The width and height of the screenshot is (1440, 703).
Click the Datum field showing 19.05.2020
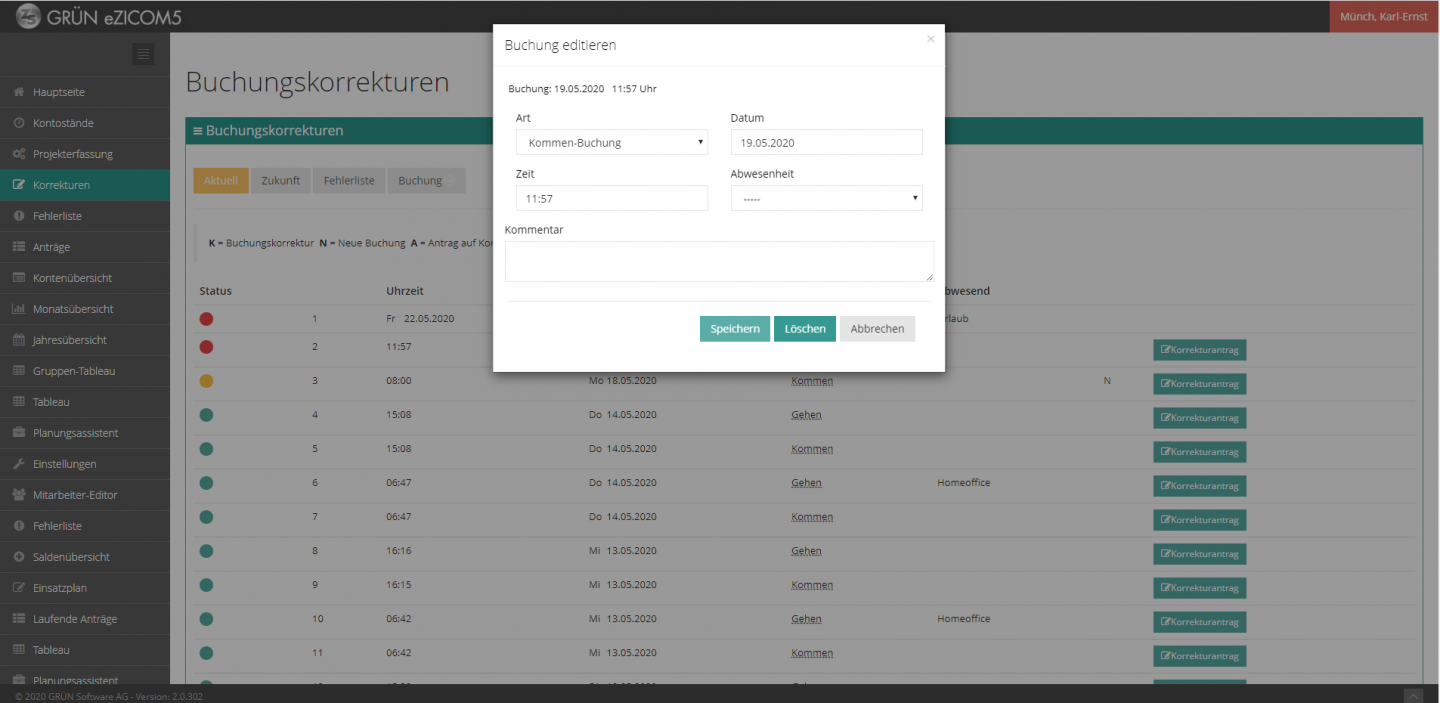pos(826,142)
